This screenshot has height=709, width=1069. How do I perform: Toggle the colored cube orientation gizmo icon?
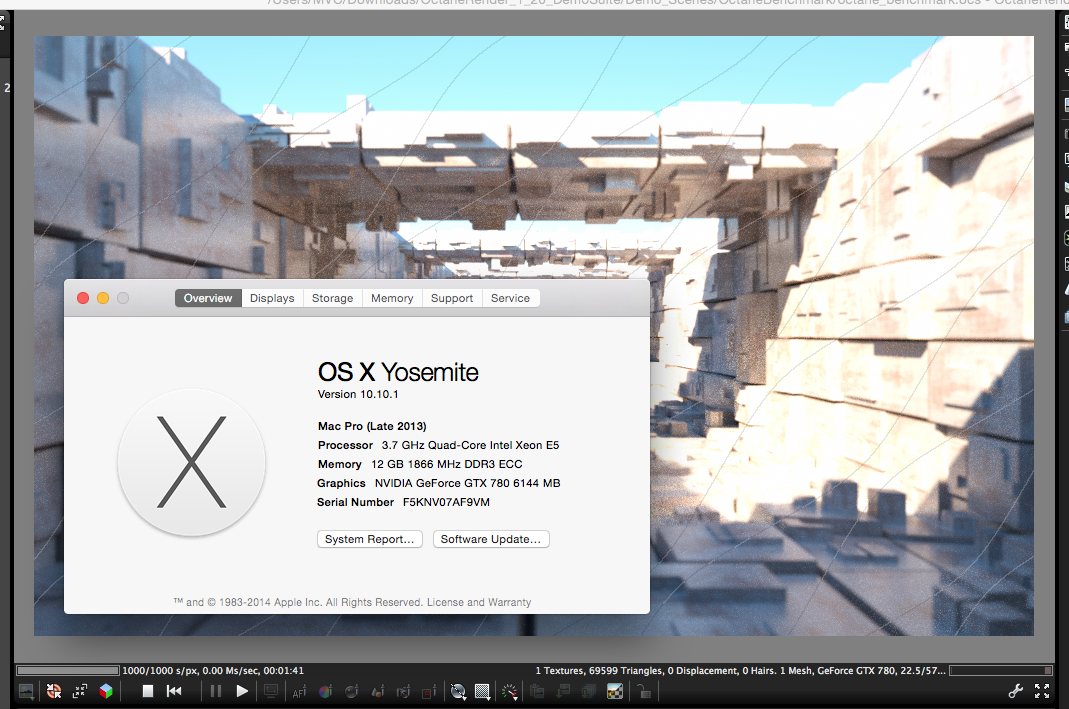coord(106,692)
